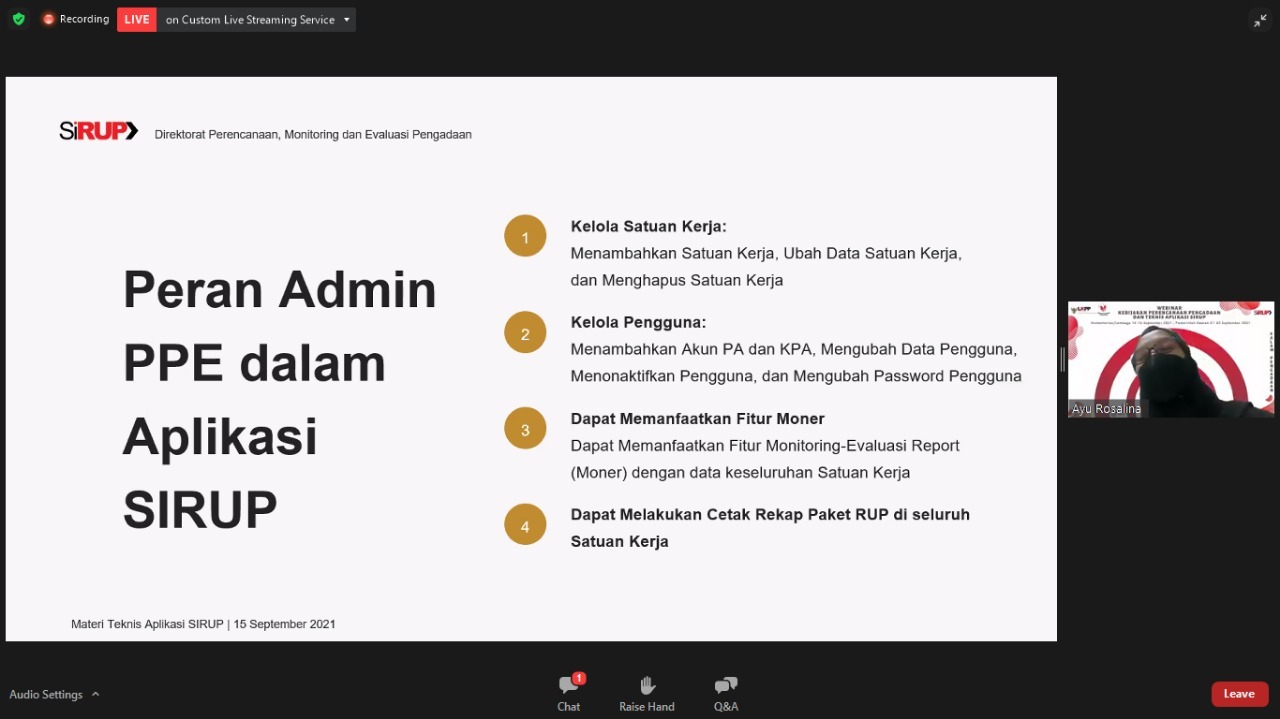Click the red Recording indicator icon
1280x719 pixels.
[x=48, y=19]
